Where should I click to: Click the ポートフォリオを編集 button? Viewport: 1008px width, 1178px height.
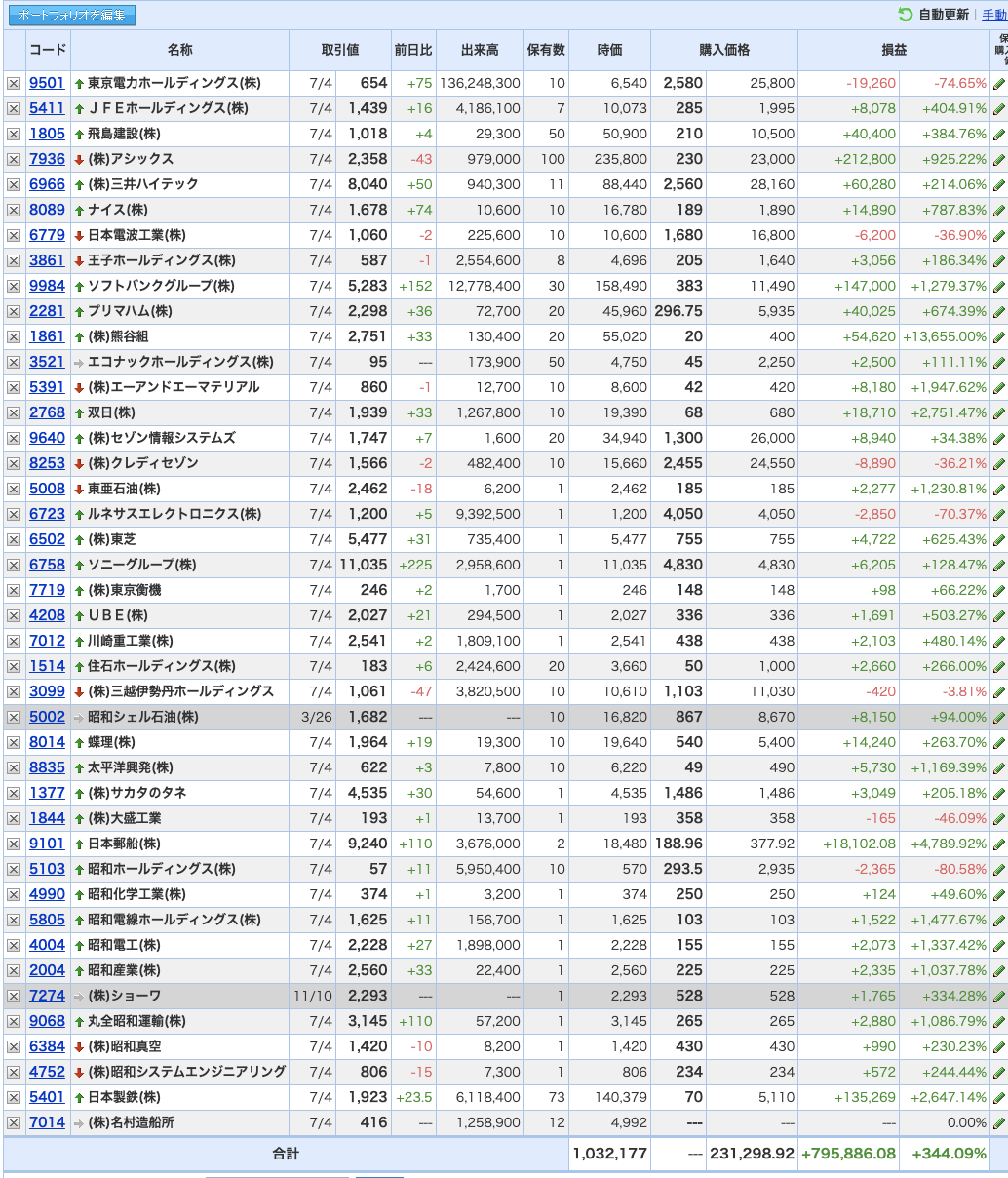pyautogui.click(x=72, y=16)
